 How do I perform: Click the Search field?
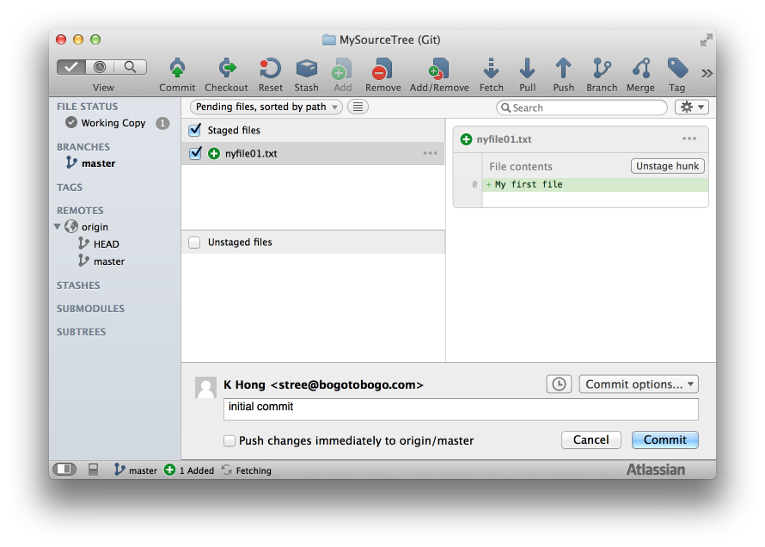point(582,107)
